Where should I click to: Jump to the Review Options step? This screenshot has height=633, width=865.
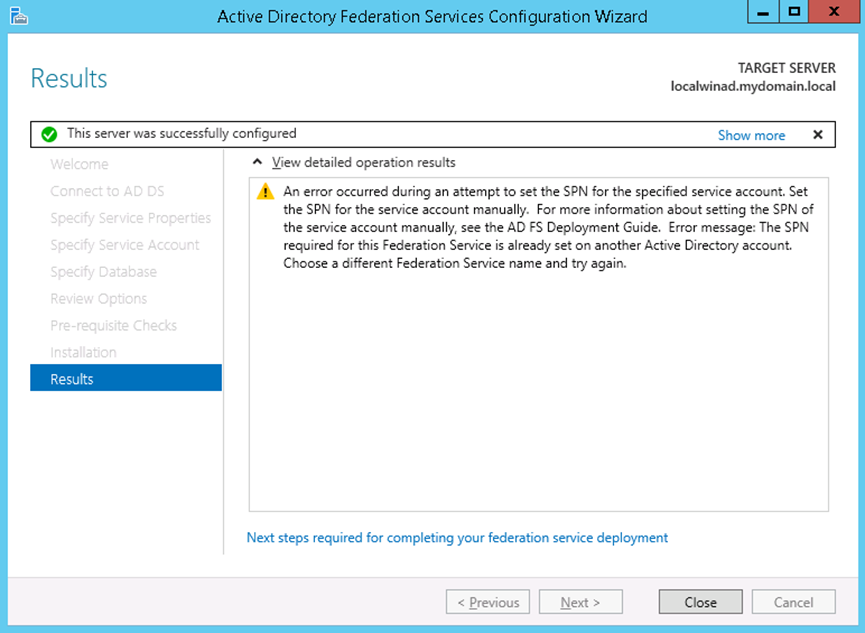point(99,299)
